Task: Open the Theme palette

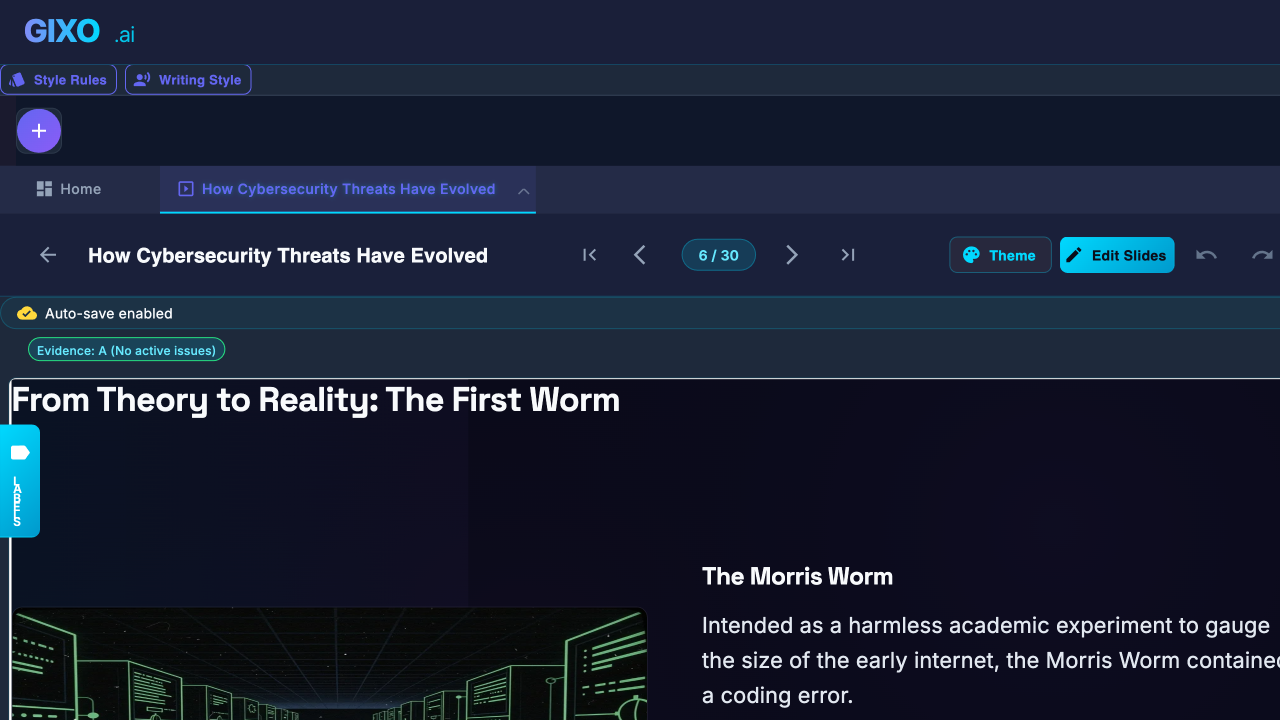Action: coord(1000,255)
